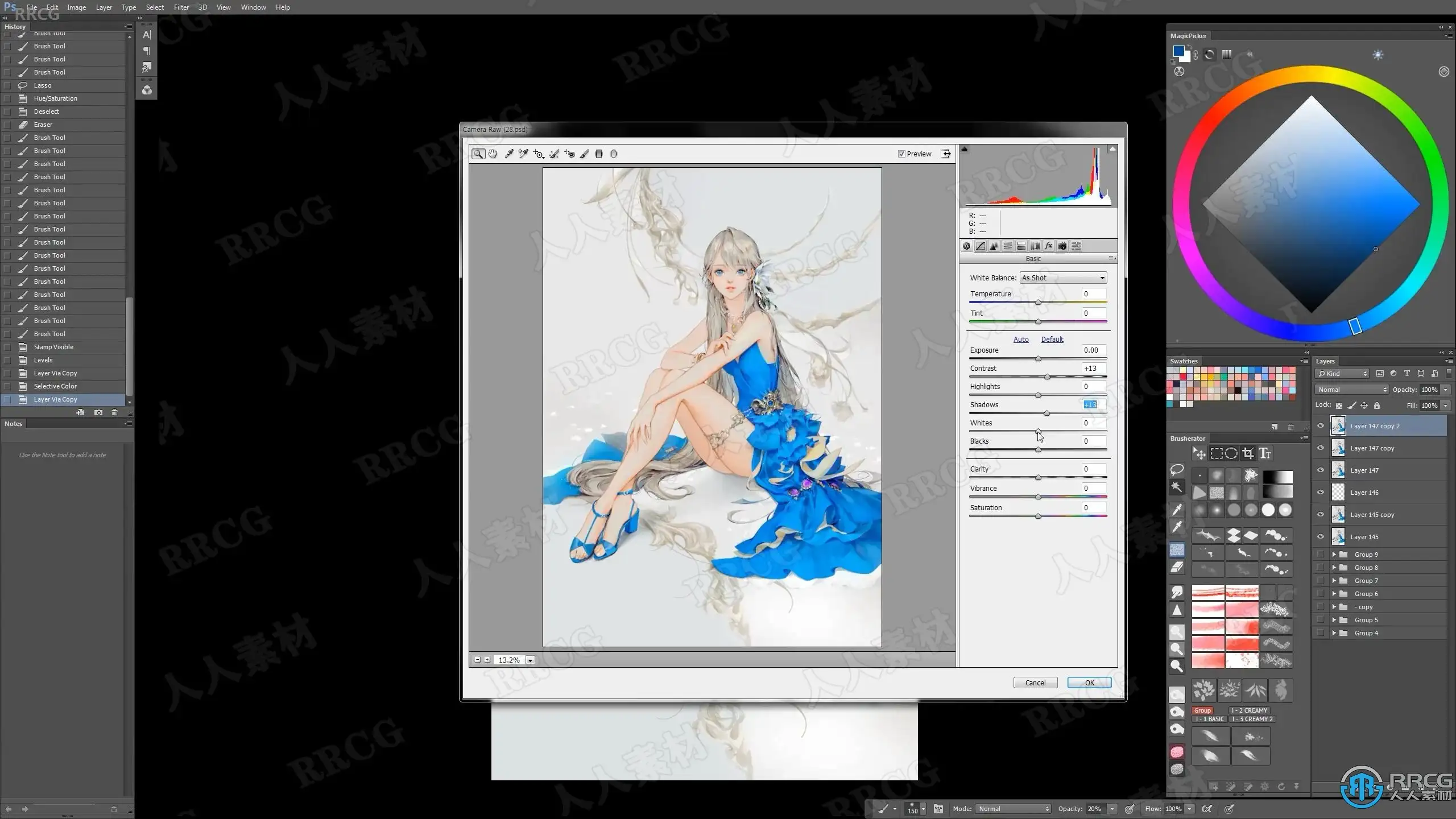Toggle the Preview checkbox in Camera Raw
Viewport: 1456px width, 819px height.
click(901, 154)
